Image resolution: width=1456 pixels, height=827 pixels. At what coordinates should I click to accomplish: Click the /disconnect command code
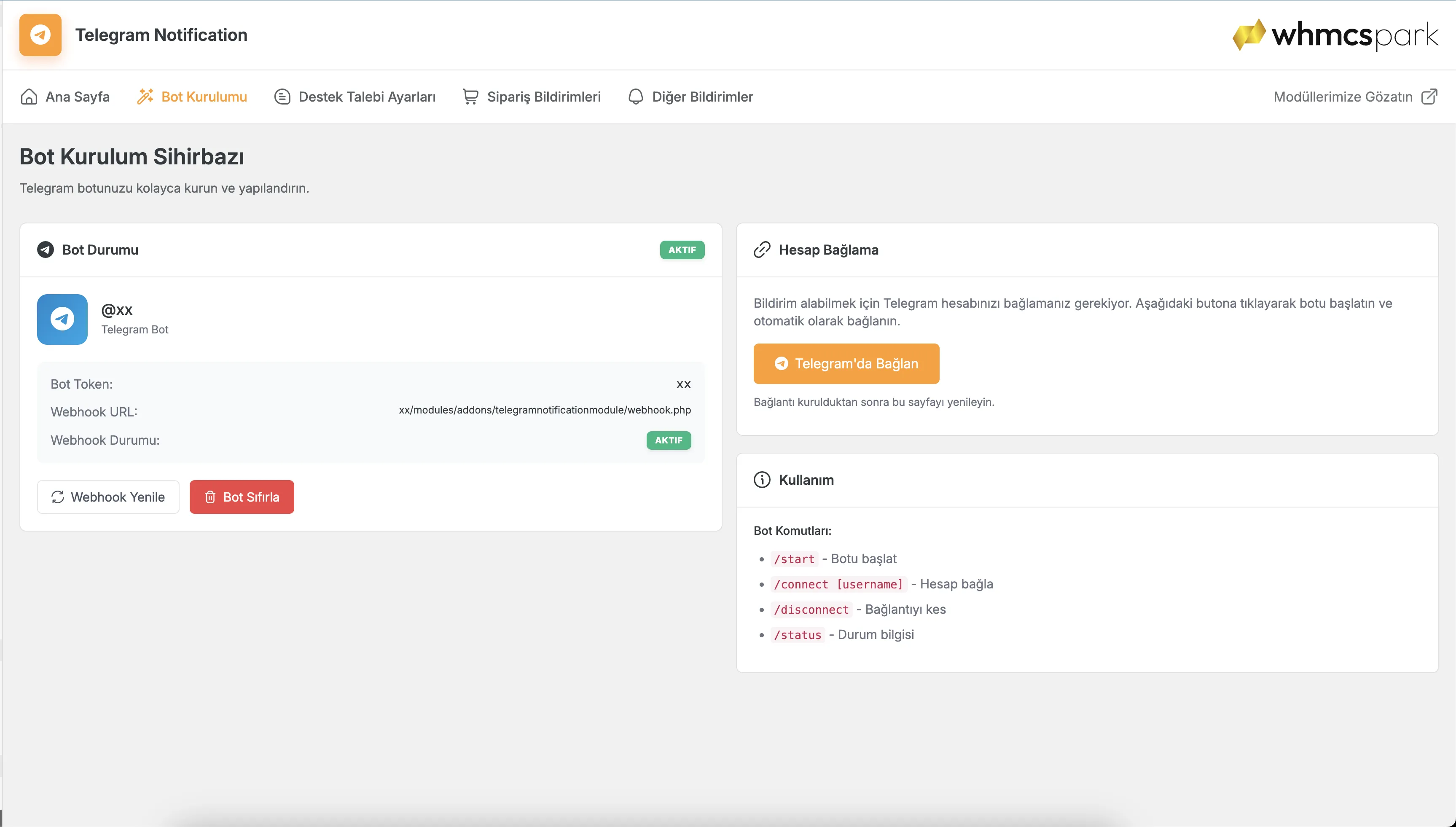(811, 610)
